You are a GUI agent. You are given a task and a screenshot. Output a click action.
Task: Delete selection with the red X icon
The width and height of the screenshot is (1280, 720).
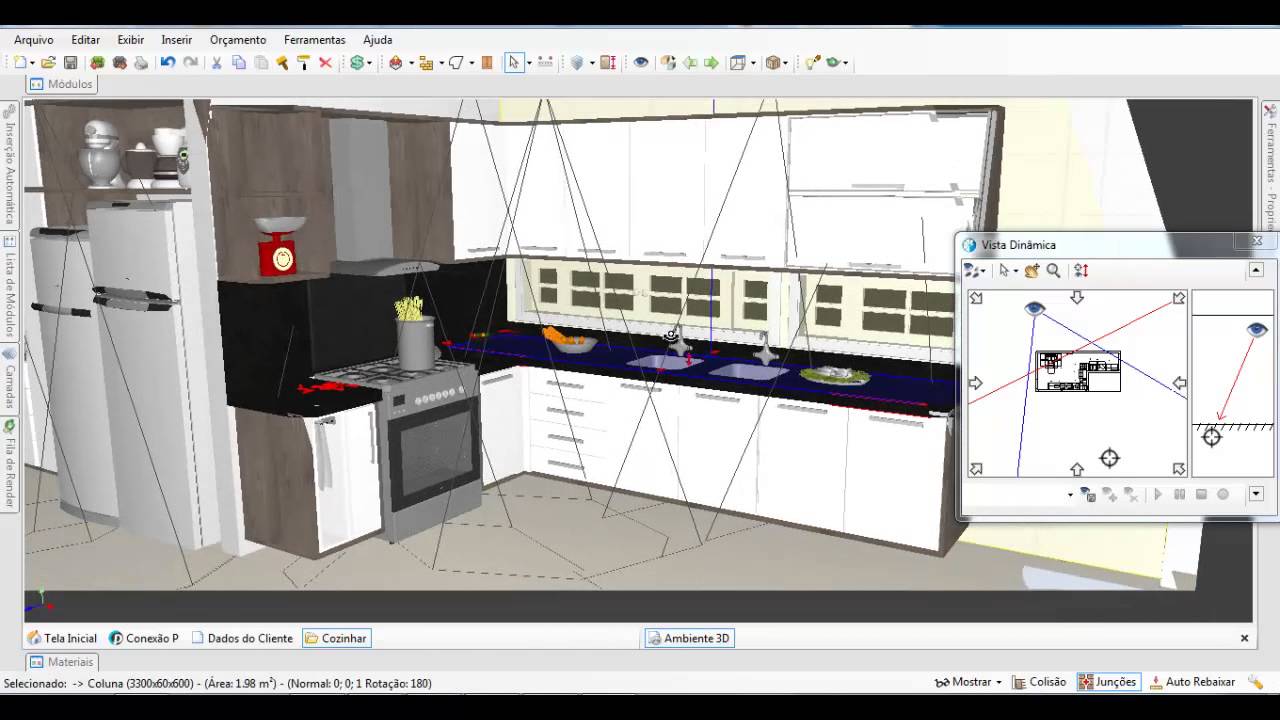(x=325, y=62)
